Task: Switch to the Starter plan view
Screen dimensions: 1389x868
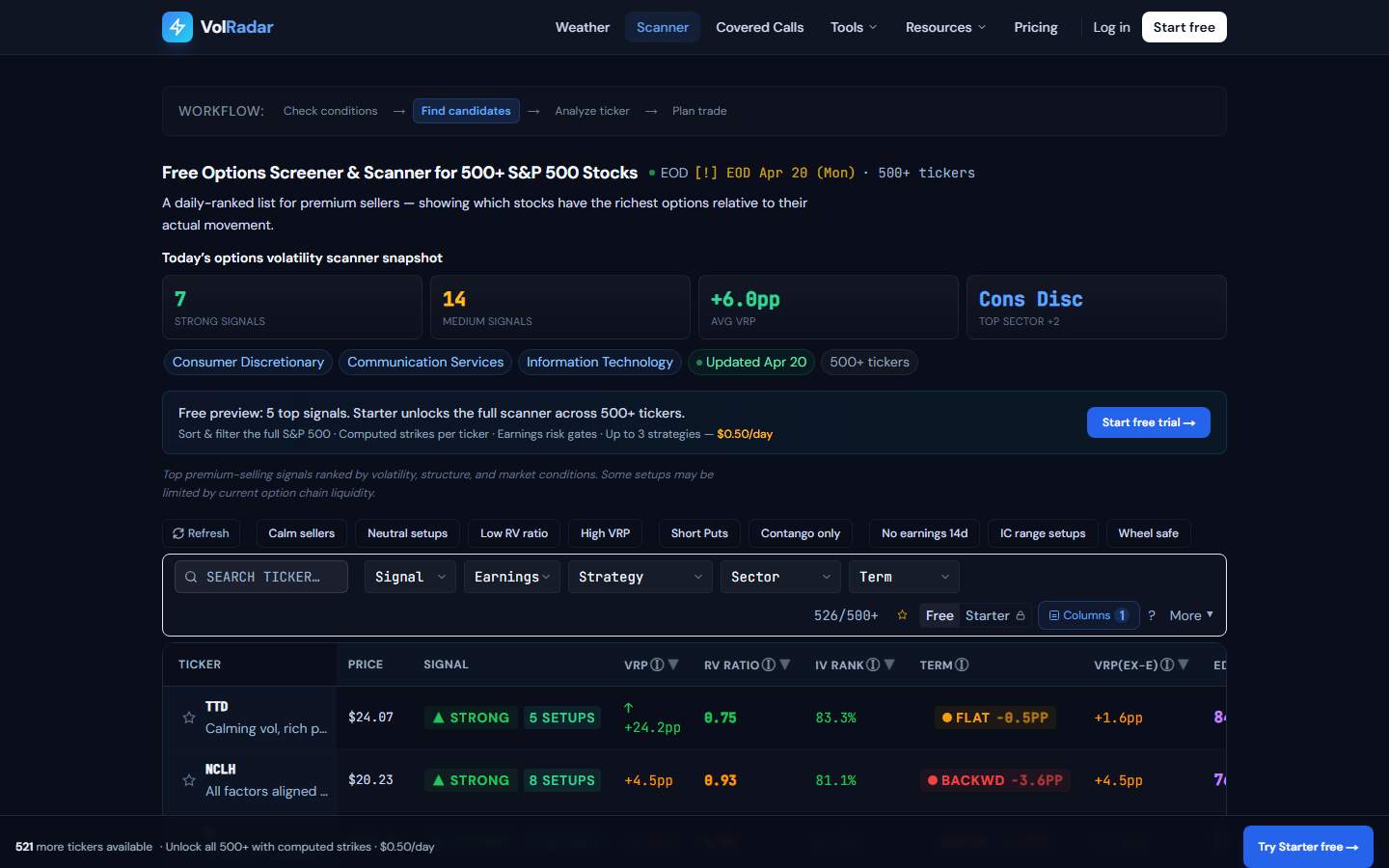Action: (x=994, y=615)
